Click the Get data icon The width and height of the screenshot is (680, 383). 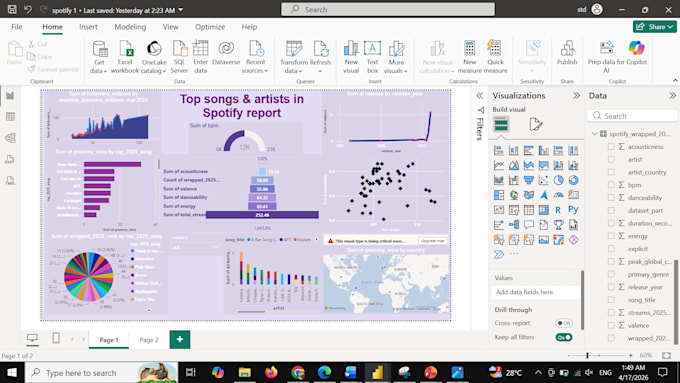click(x=100, y=49)
